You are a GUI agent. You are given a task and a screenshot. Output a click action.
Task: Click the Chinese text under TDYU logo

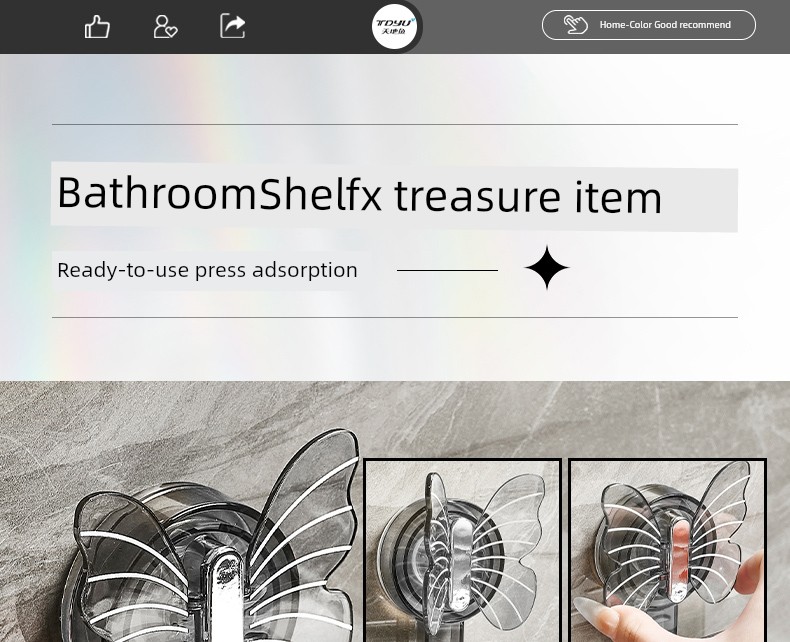pos(394,32)
